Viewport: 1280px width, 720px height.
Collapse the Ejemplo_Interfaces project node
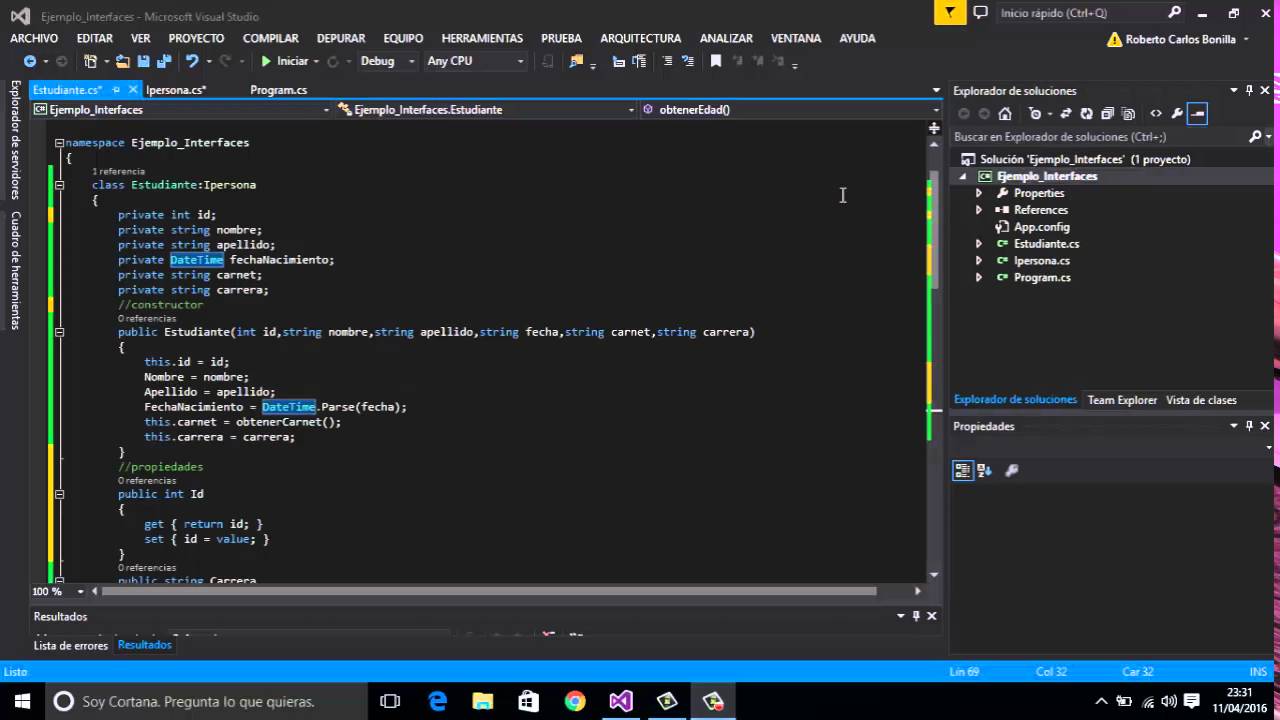tap(964, 176)
